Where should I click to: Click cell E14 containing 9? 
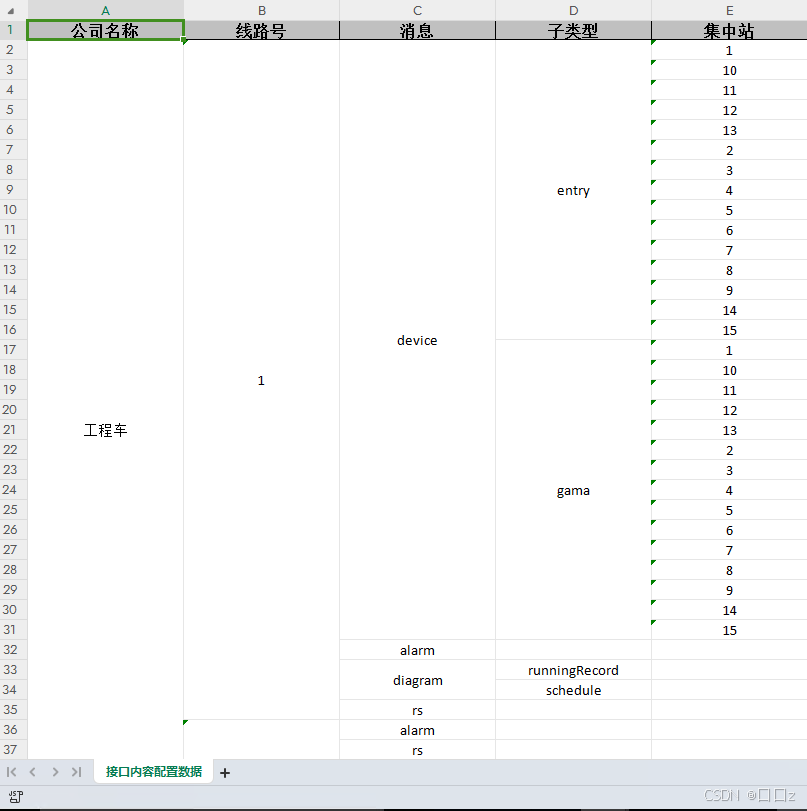click(729, 290)
